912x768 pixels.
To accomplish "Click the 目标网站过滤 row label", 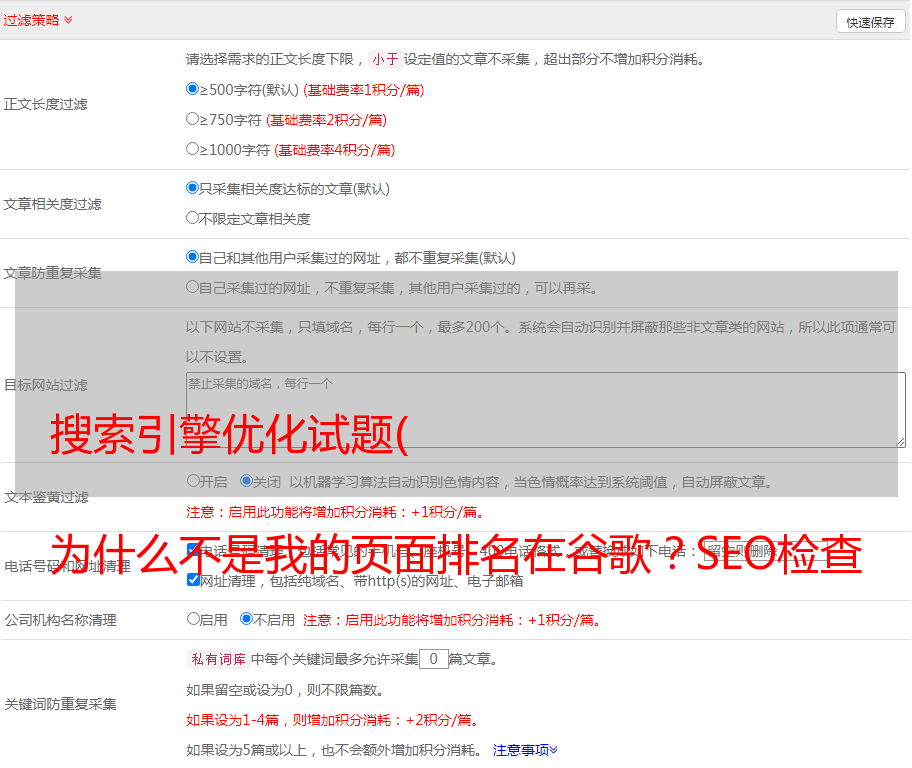I will tap(45, 385).
